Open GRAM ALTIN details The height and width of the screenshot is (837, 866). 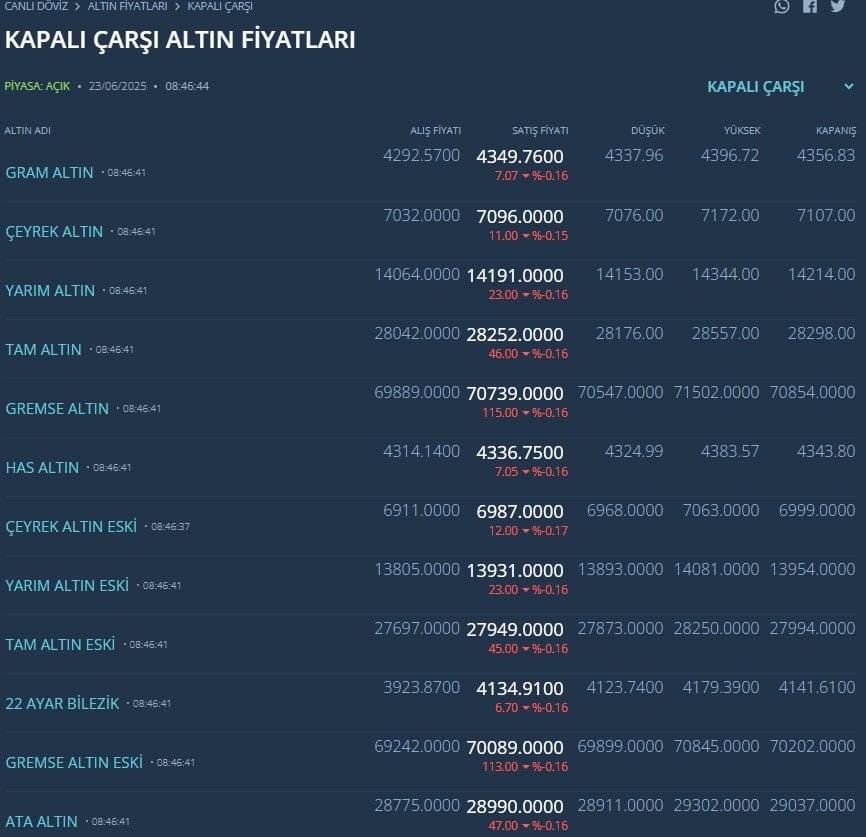tap(49, 172)
